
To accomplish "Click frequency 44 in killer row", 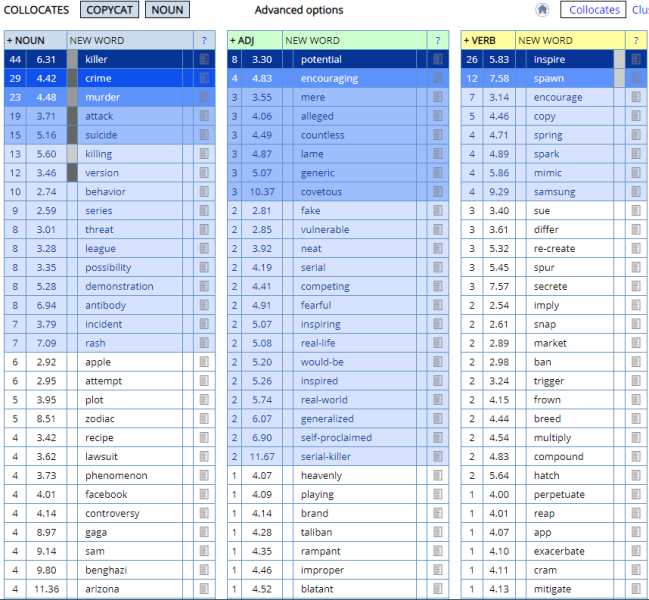I will pos(15,59).
